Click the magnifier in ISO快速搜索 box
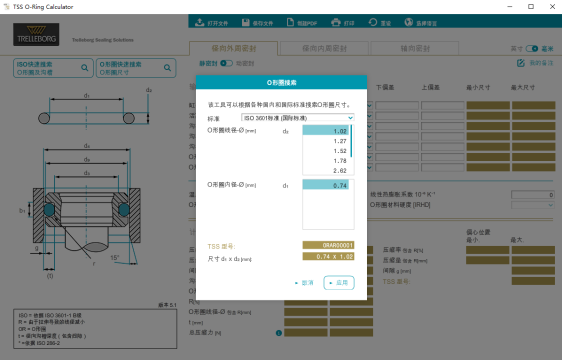 coord(85,67)
